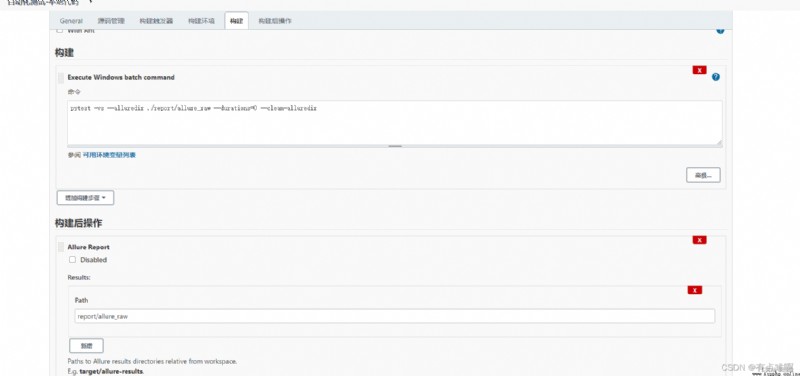Delete the Allure Report post-build action

click(x=699, y=240)
